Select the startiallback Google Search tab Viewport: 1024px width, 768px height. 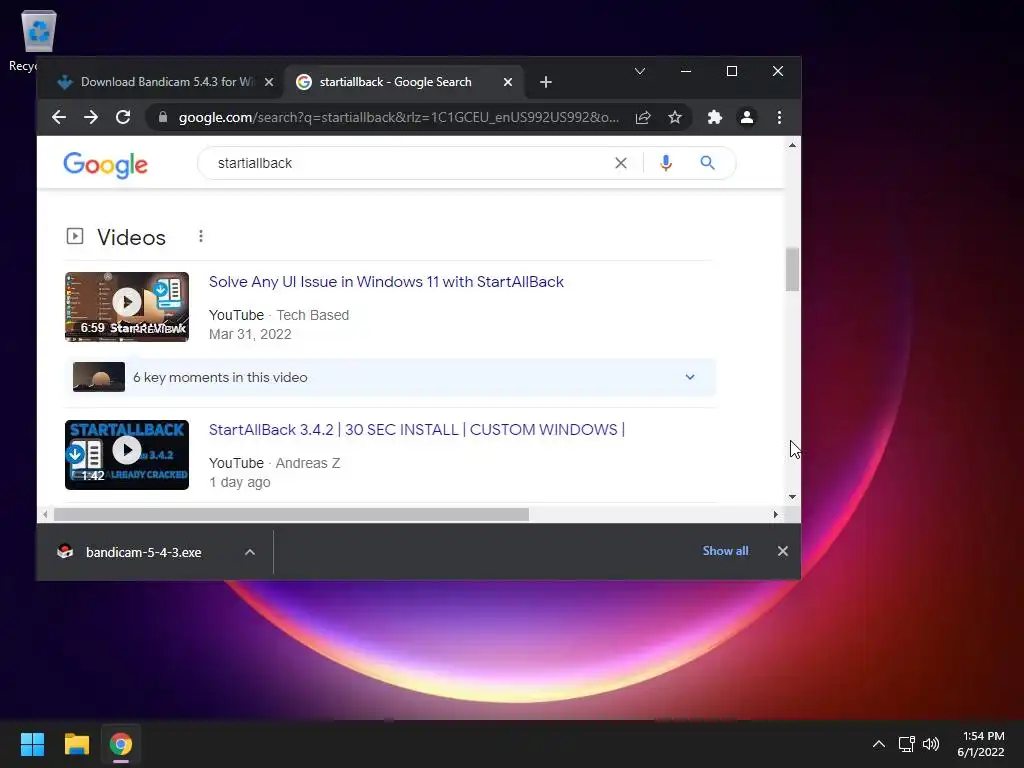403,82
